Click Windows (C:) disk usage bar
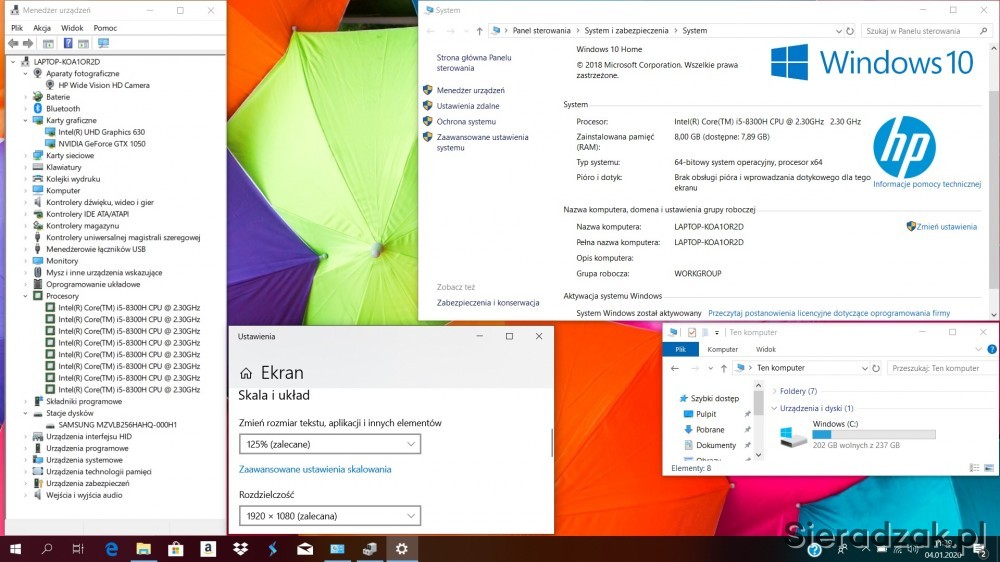This screenshot has width=1000, height=562. [x=874, y=434]
